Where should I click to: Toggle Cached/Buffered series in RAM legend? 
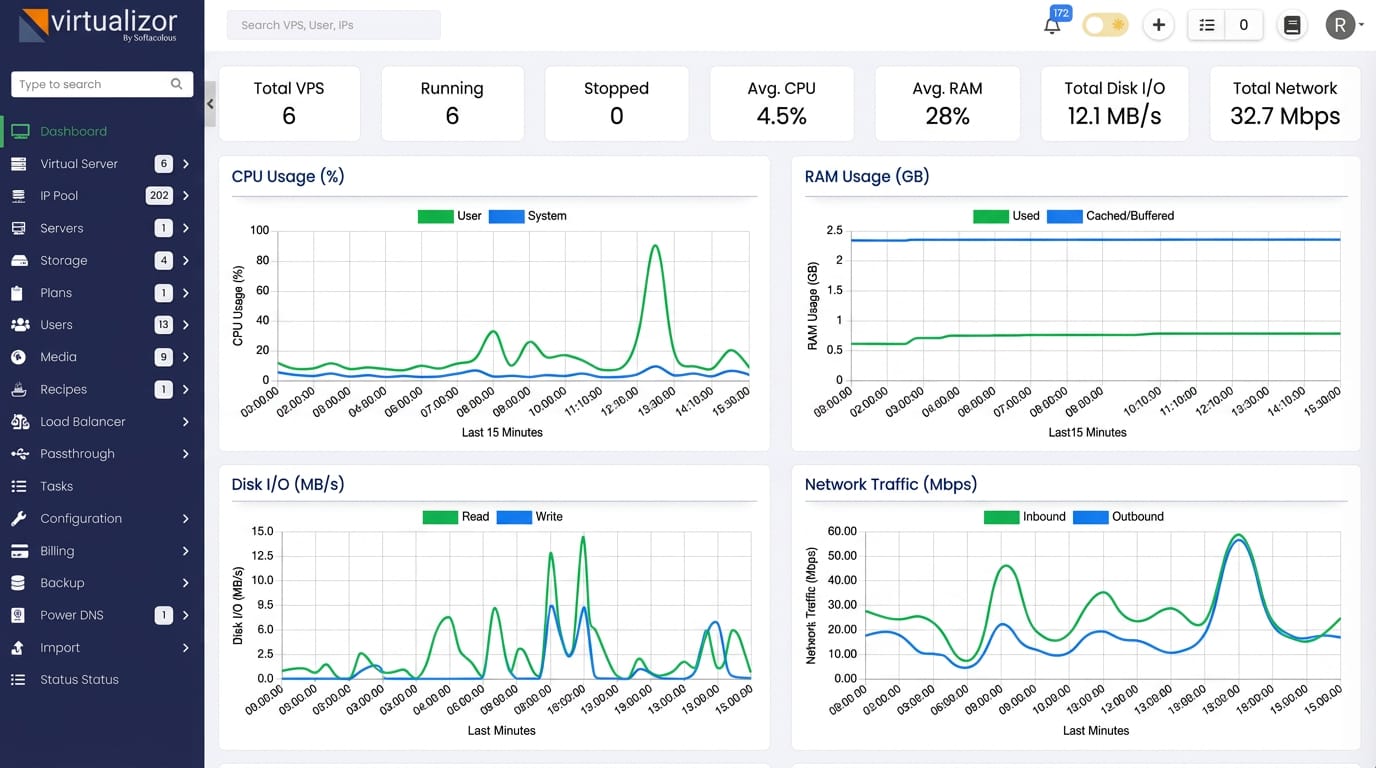[1111, 216]
